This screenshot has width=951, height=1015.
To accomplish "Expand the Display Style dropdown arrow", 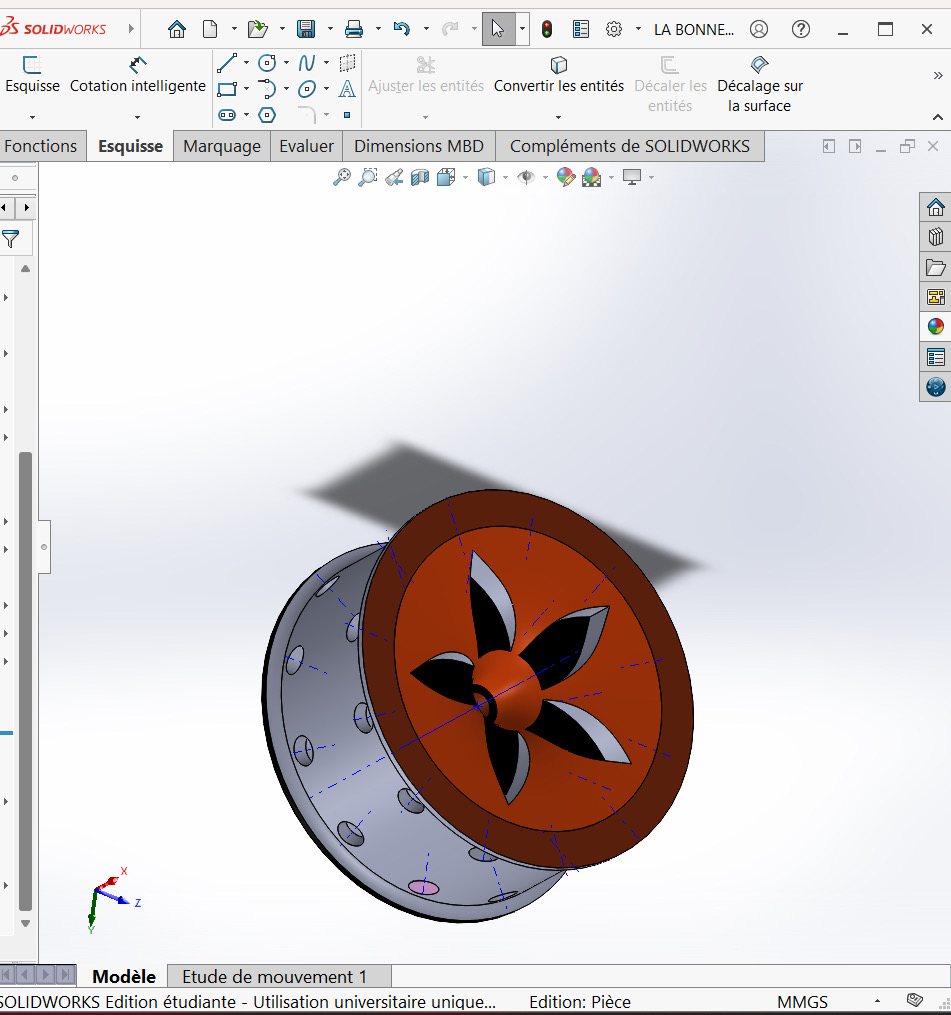I will [x=505, y=178].
